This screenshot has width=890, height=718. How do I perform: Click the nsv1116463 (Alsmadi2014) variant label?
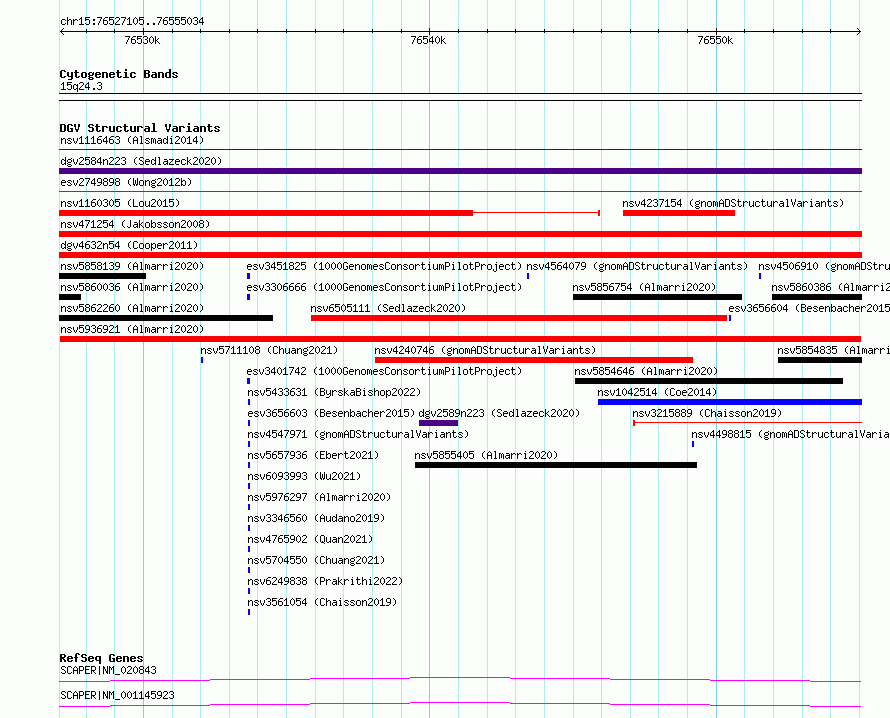(132, 140)
